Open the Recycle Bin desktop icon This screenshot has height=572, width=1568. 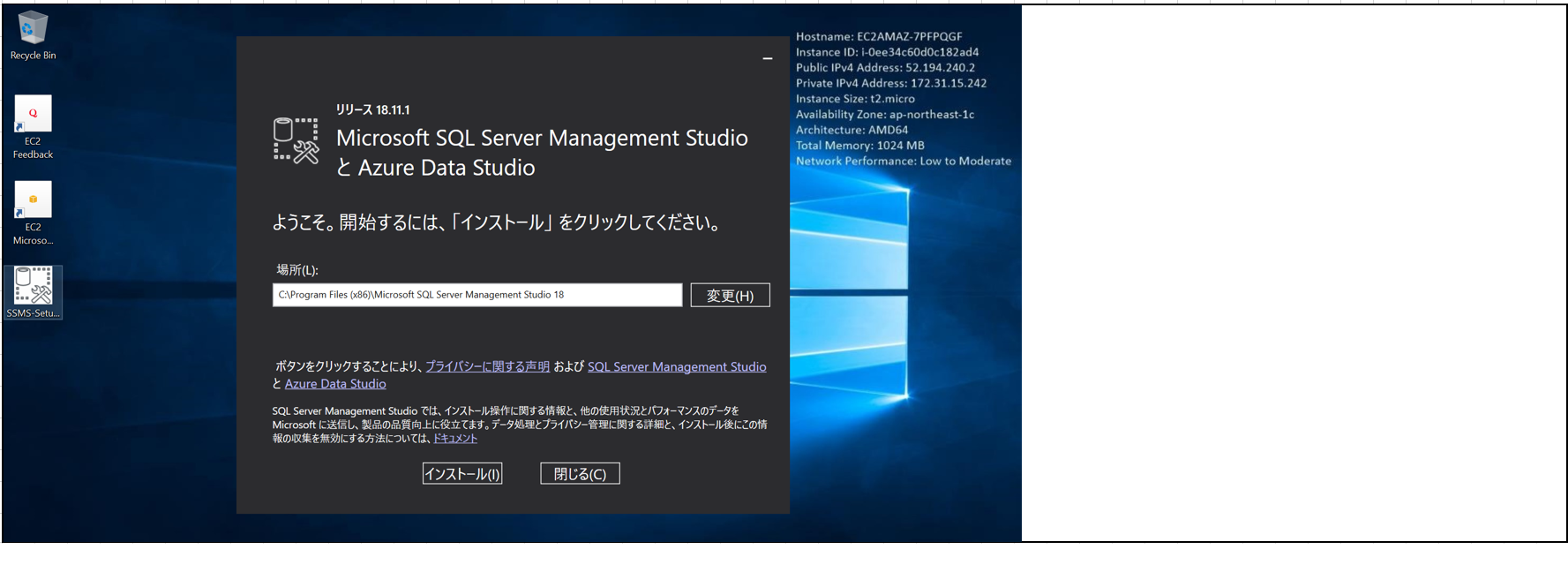tap(33, 35)
